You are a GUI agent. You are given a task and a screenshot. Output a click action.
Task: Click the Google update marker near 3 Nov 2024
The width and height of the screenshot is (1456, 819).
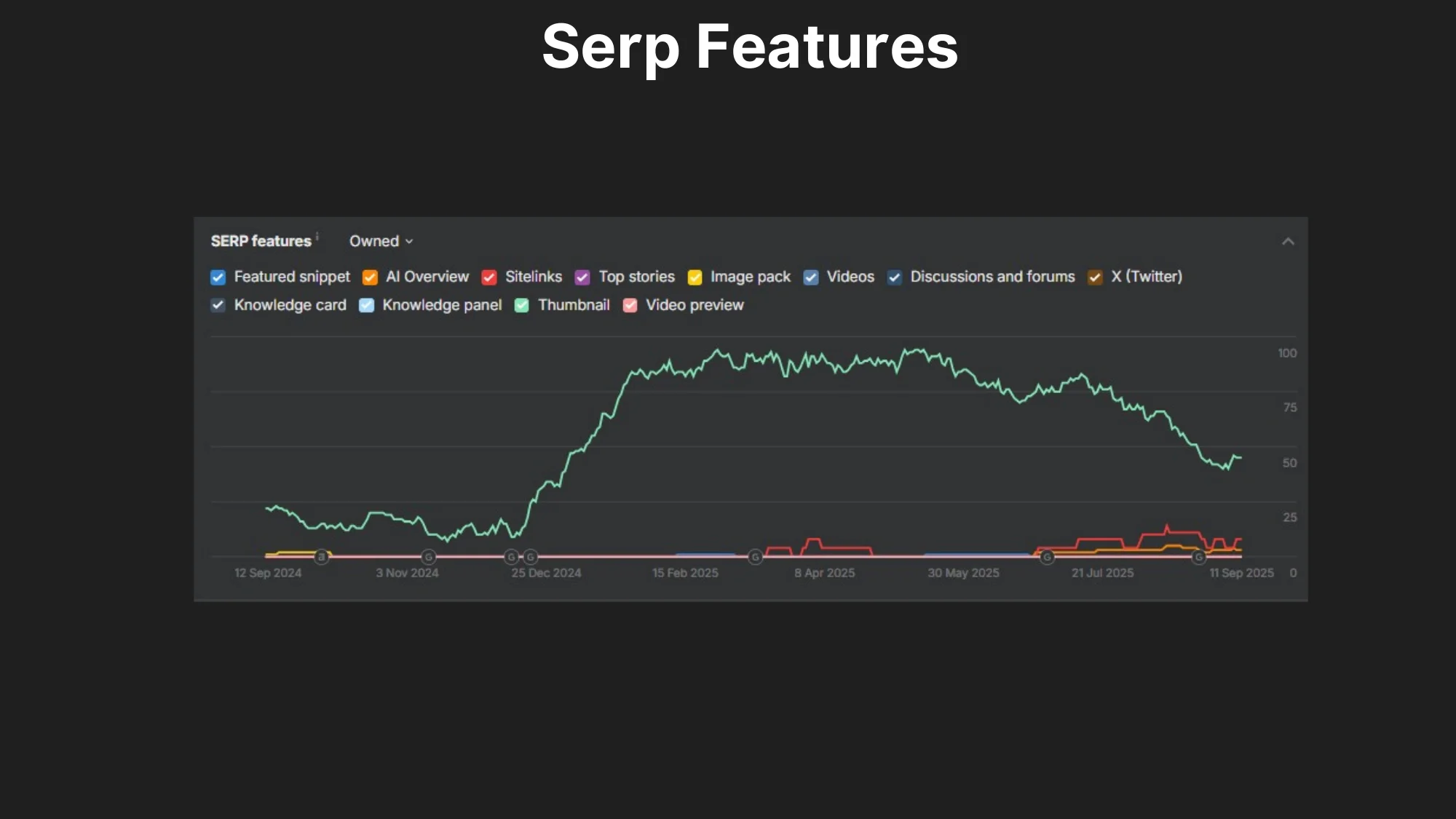(x=429, y=557)
